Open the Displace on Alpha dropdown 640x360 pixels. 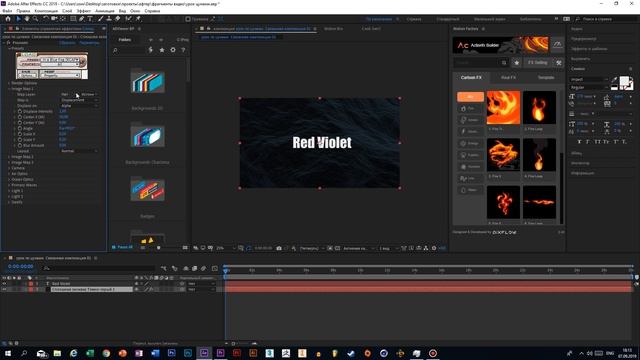click(x=79, y=106)
